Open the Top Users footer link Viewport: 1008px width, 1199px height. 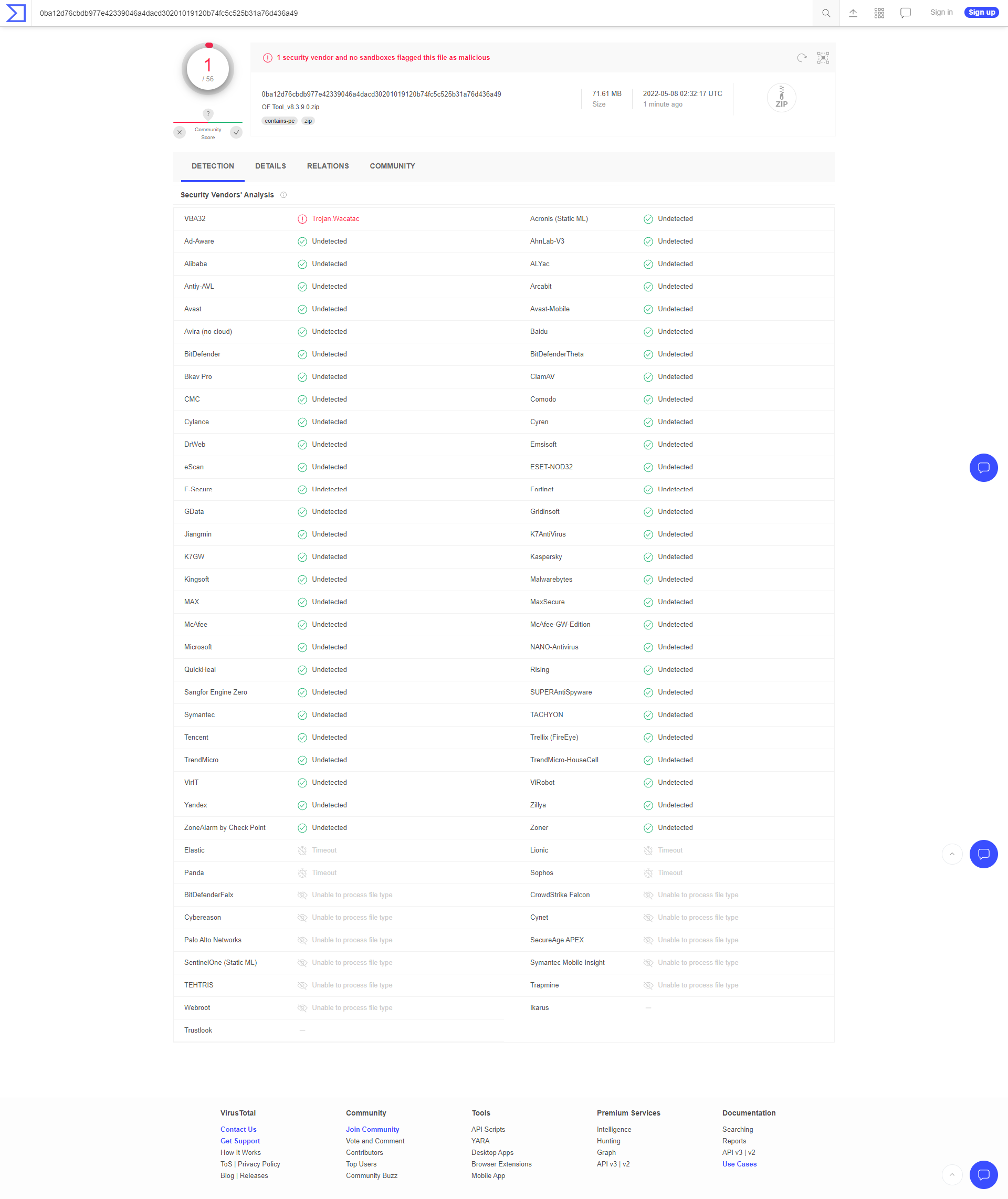pos(361,1164)
